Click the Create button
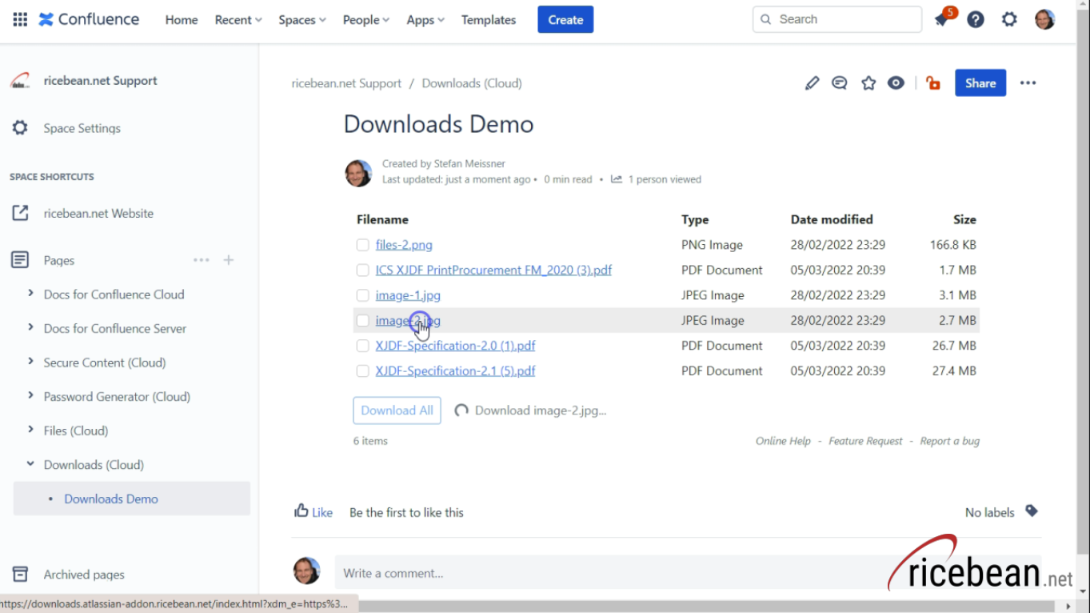 pyautogui.click(x=565, y=19)
